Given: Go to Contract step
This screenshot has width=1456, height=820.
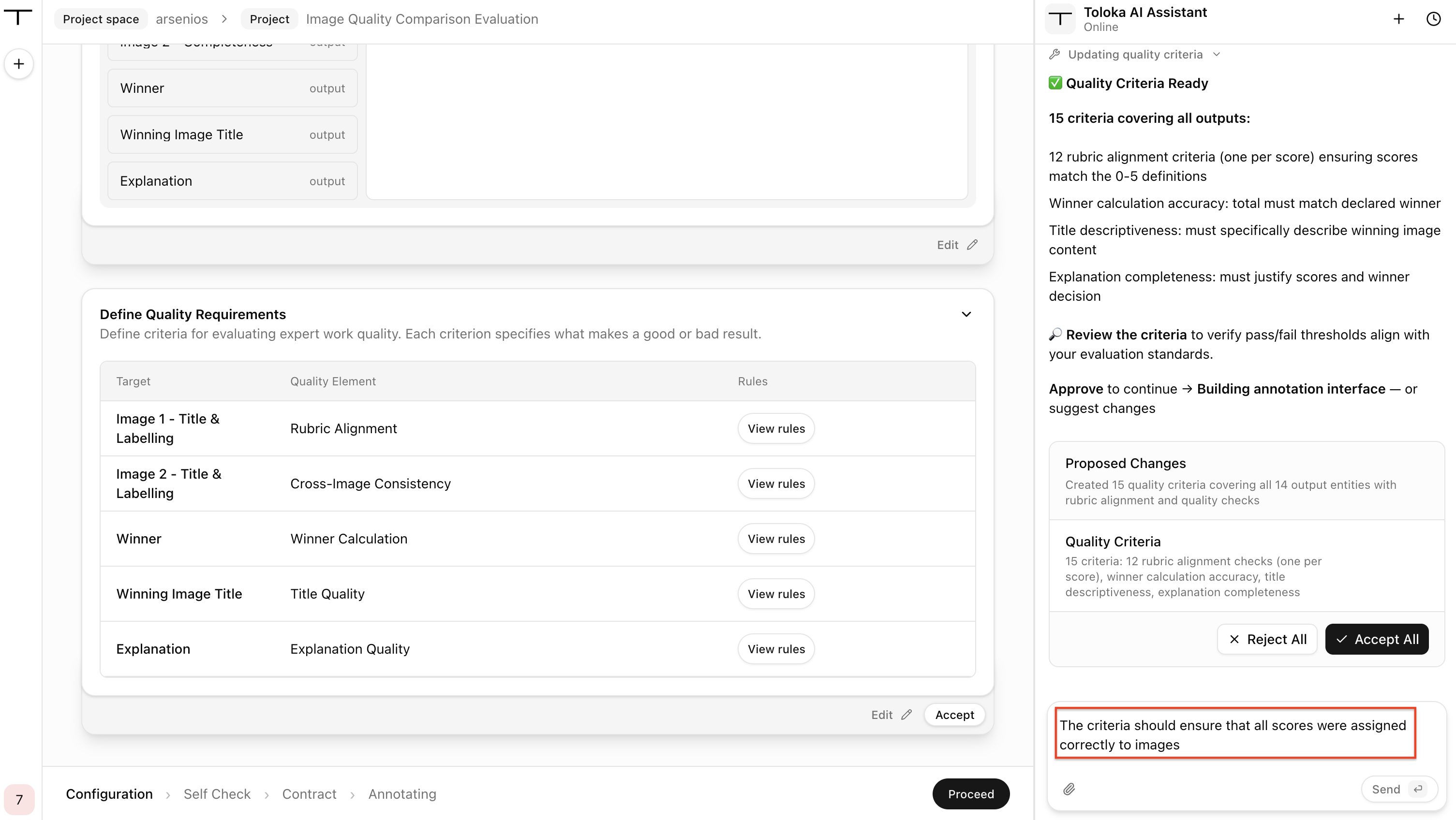Looking at the screenshot, I should coord(309,794).
